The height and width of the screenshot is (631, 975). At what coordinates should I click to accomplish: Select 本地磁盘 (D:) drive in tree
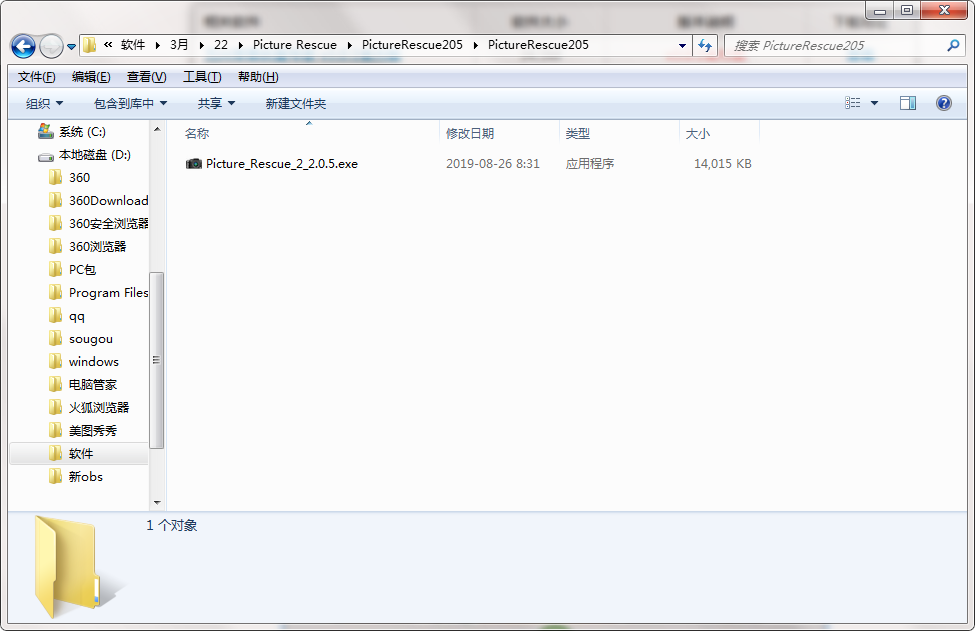pyautogui.click(x=95, y=155)
